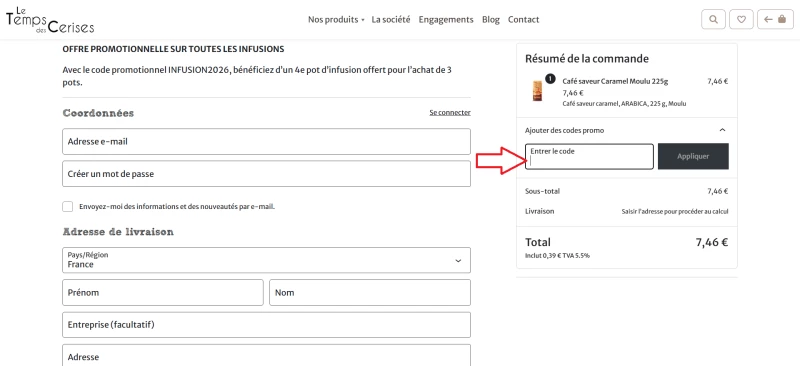Image resolution: width=800 pixels, height=366 pixels.
Task: Focus the Entrer le code field
Action: [x=589, y=156]
